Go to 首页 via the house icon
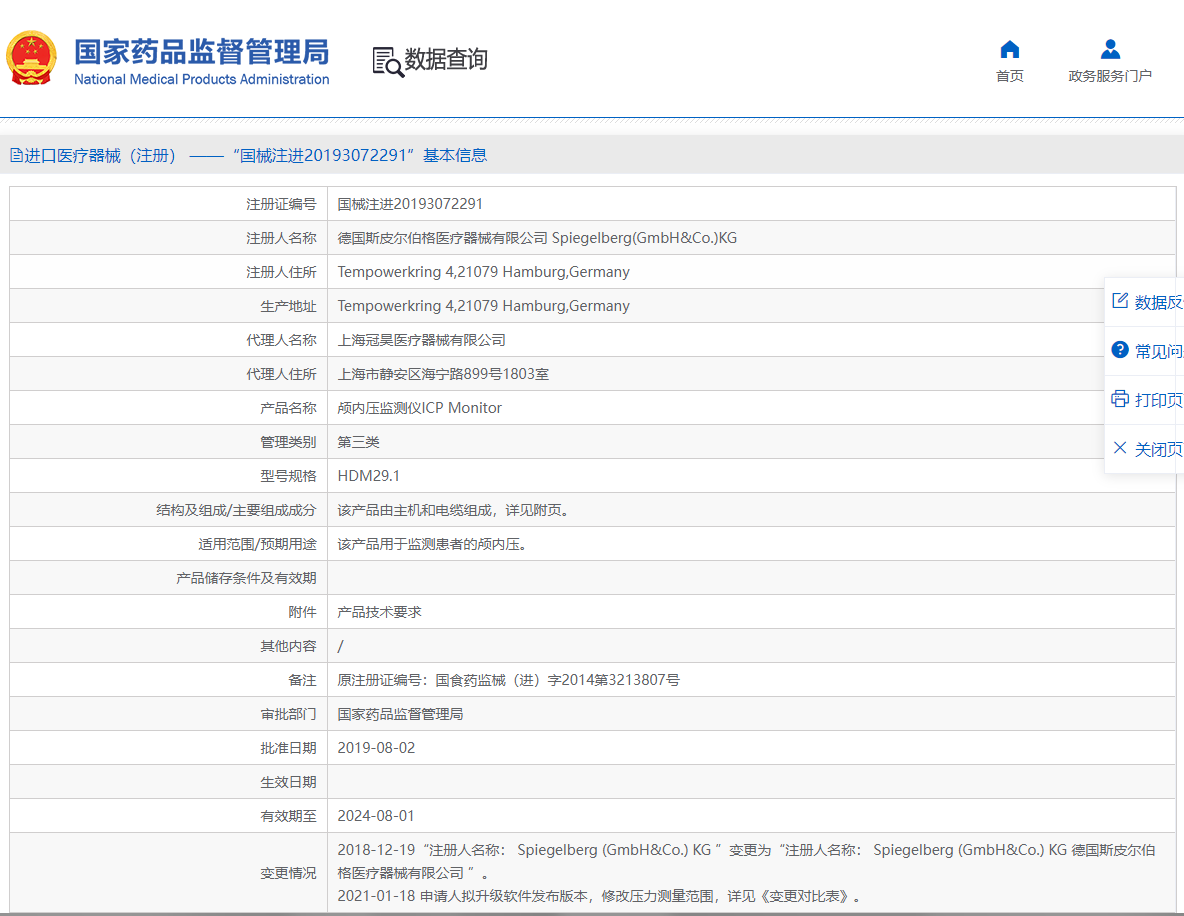Image resolution: width=1184 pixels, height=916 pixels. (1010, 50)
